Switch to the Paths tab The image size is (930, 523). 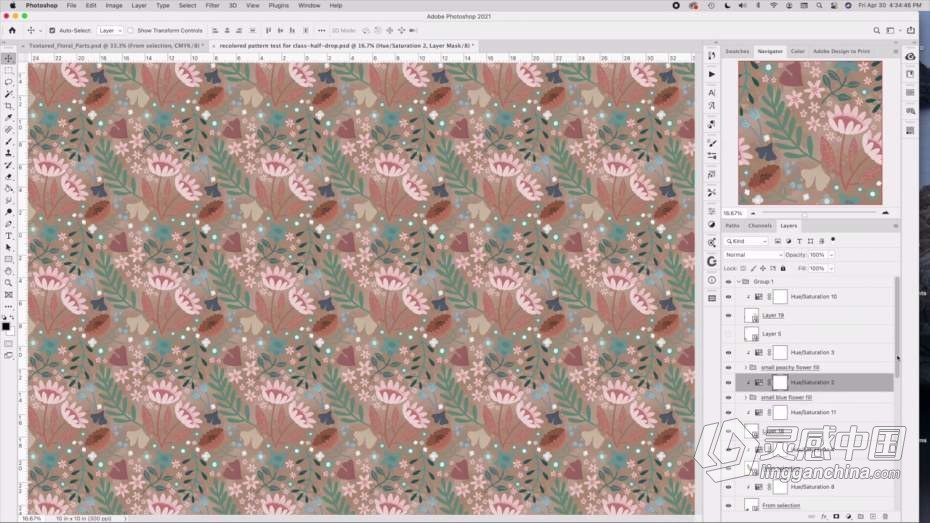click(x=732, y=226)
